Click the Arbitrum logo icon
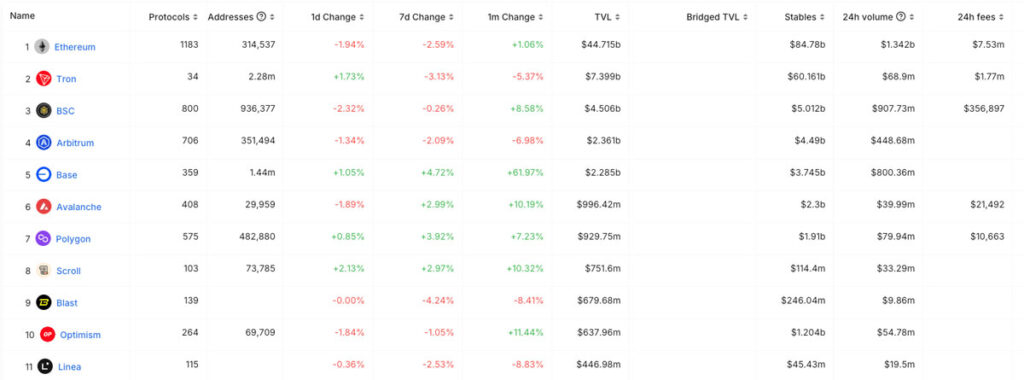 click(44, 142)
